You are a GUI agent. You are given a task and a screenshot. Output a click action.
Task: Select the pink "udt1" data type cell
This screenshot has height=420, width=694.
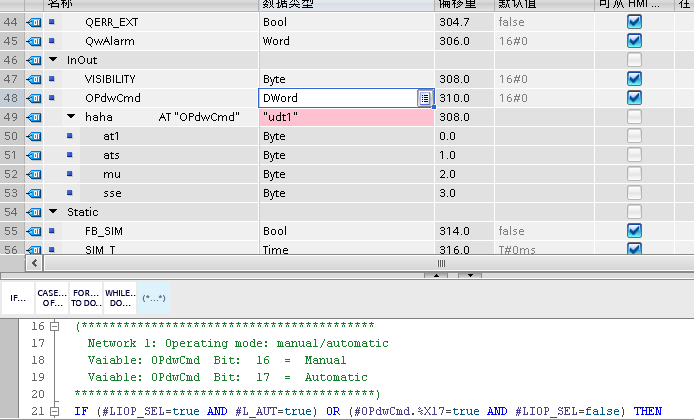point(347,117)
